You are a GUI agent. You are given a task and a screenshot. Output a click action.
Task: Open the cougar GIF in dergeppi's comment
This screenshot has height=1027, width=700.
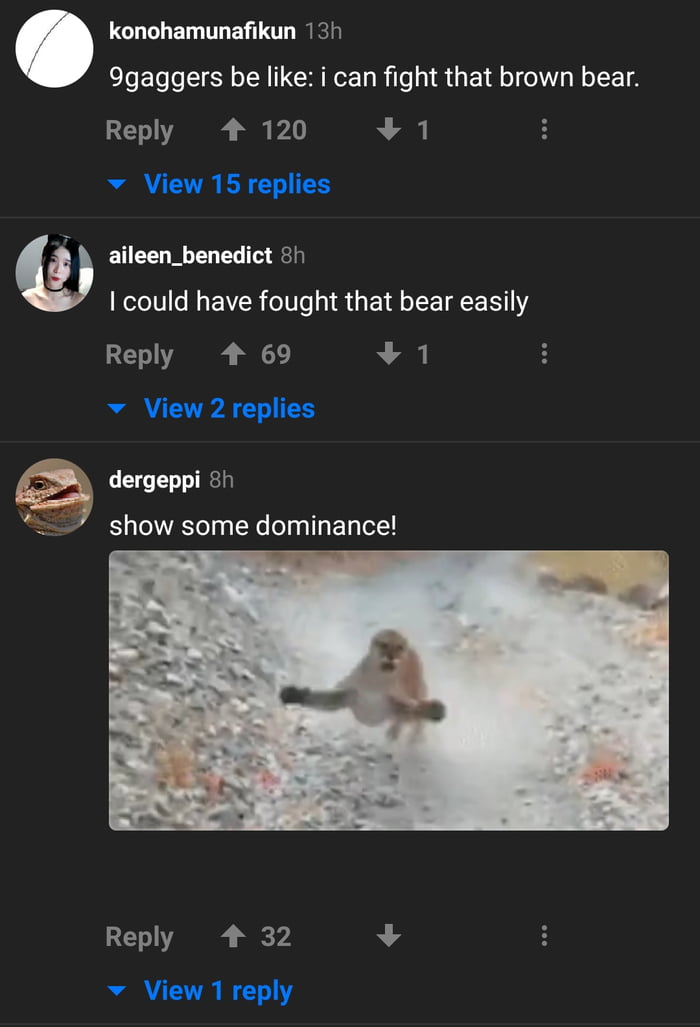pos(388,689)
